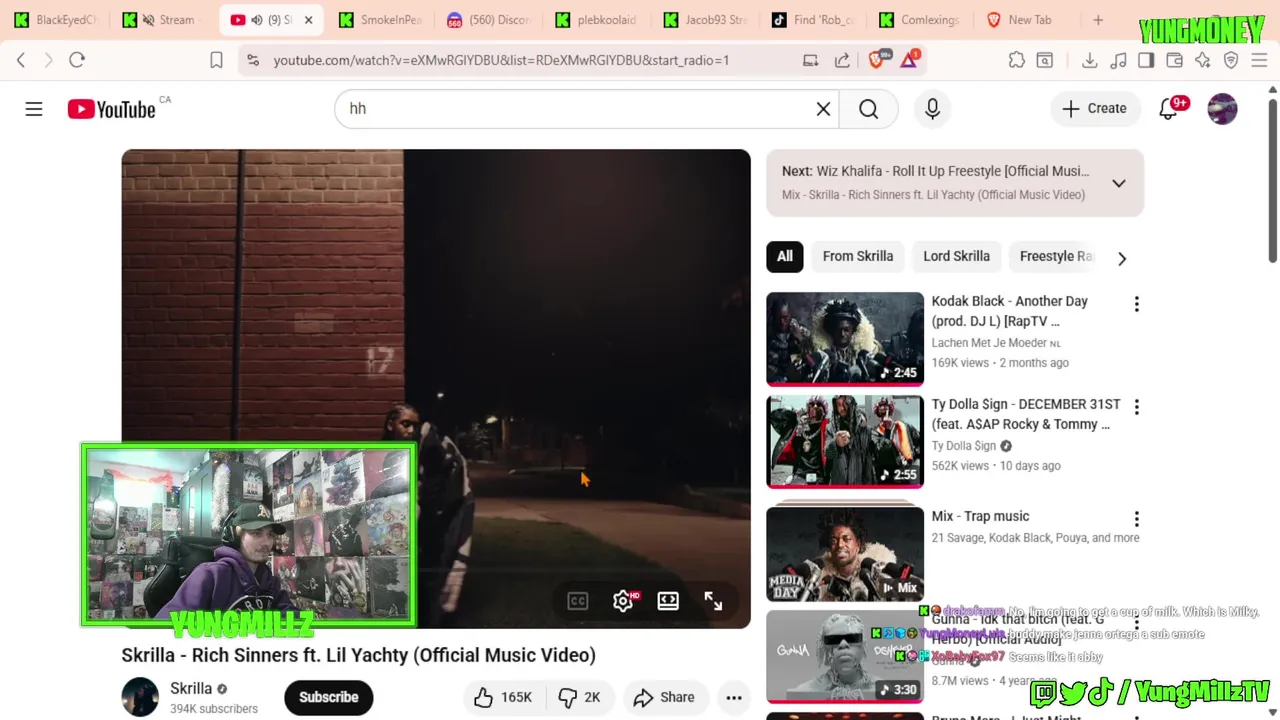Click the Create button

tap(1094, 109)
